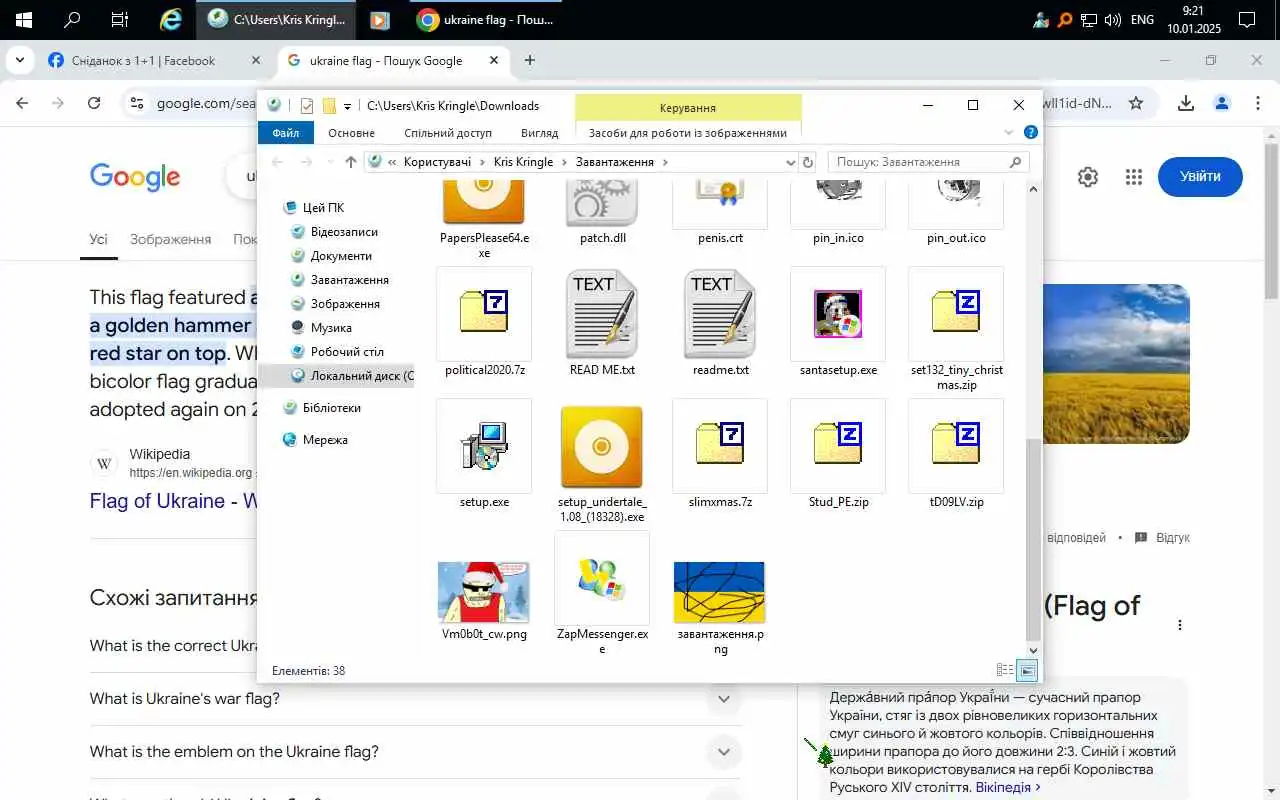Select pin_out.ico file
Viewport: 1280px width, 800px height.
[956, 212]
